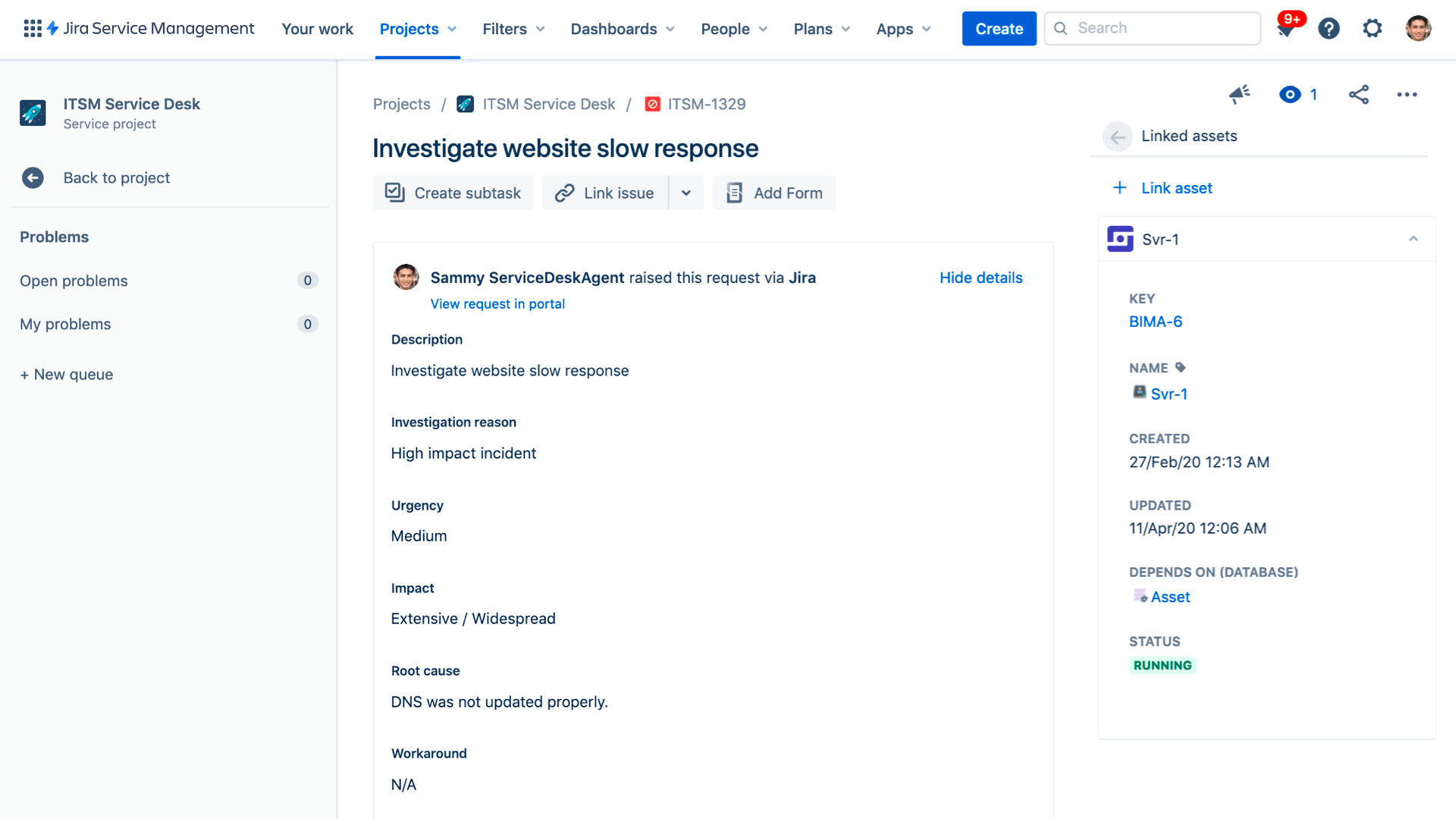
Task: Open the help question mark menu
Action: coord(1329,28)
